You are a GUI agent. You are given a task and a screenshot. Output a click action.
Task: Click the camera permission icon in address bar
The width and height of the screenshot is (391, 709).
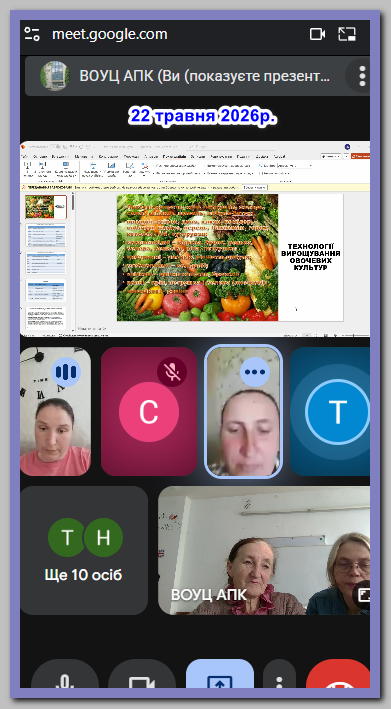click(x=317, y=34)
